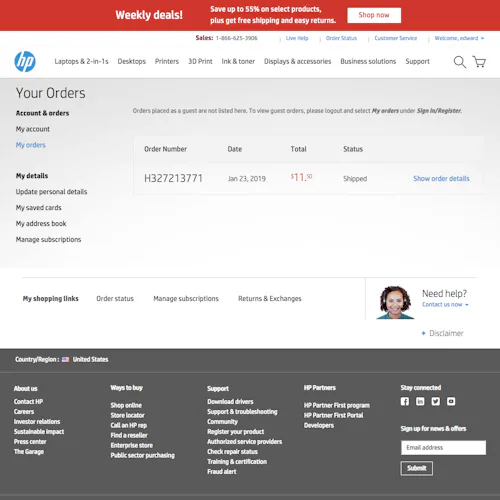This screenshot has height=500, width=500.
Task: Open Business solutions menu
Action: coord(368,61)
